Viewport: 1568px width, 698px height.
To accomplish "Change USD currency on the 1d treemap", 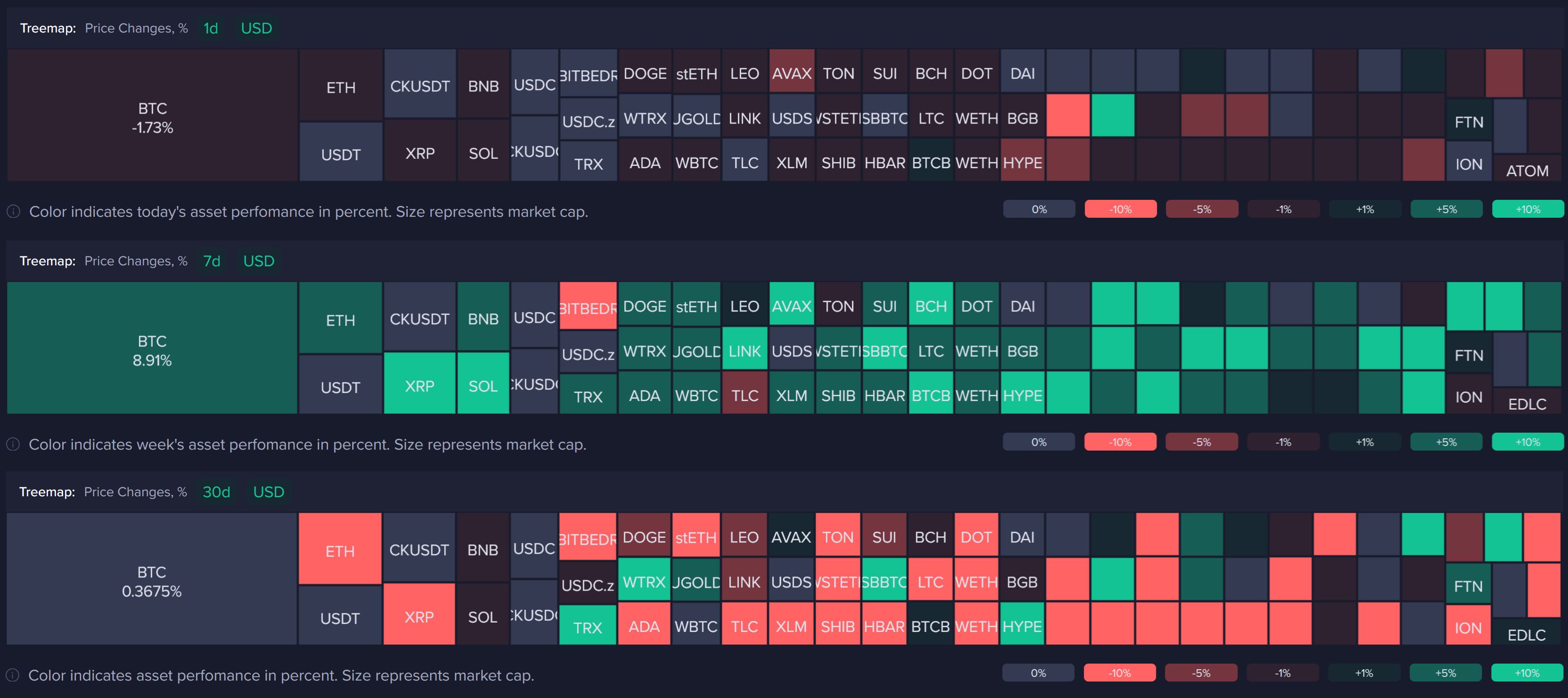I will click(256, 29).
